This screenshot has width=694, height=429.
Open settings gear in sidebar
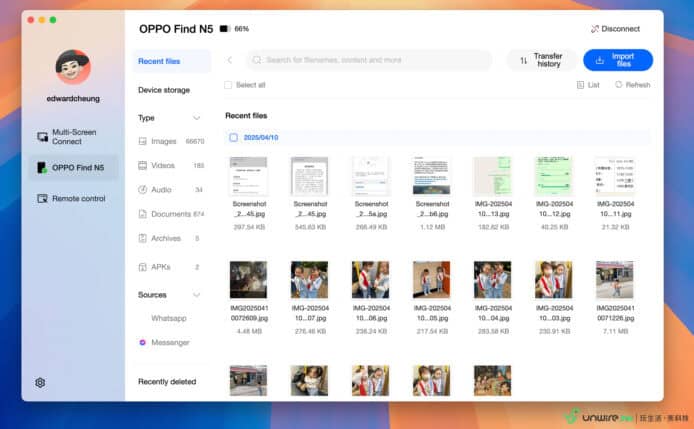40,383
